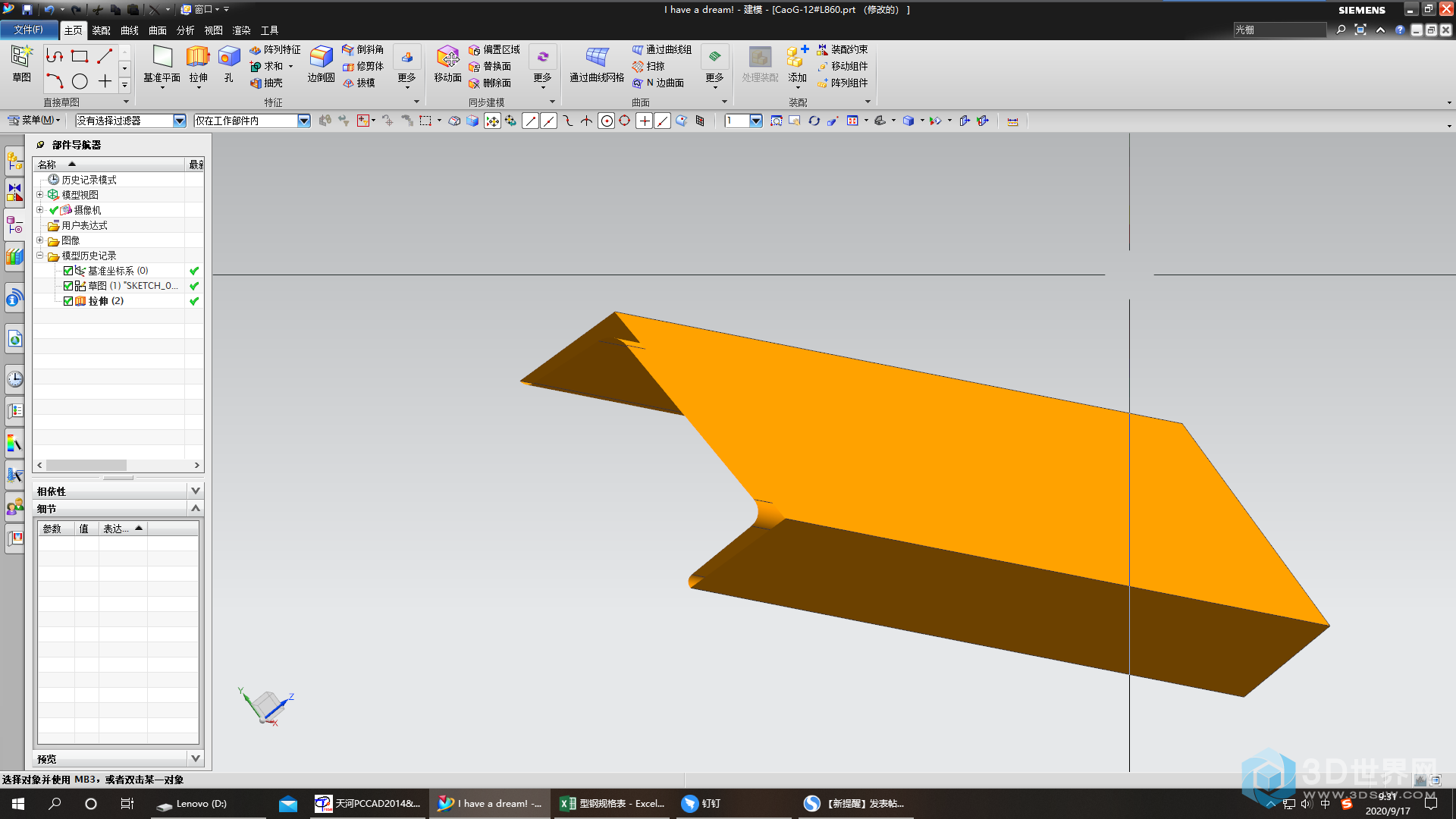Click 扫掠 swept tool
The image size is (1456, 819).
pos(648,67)
